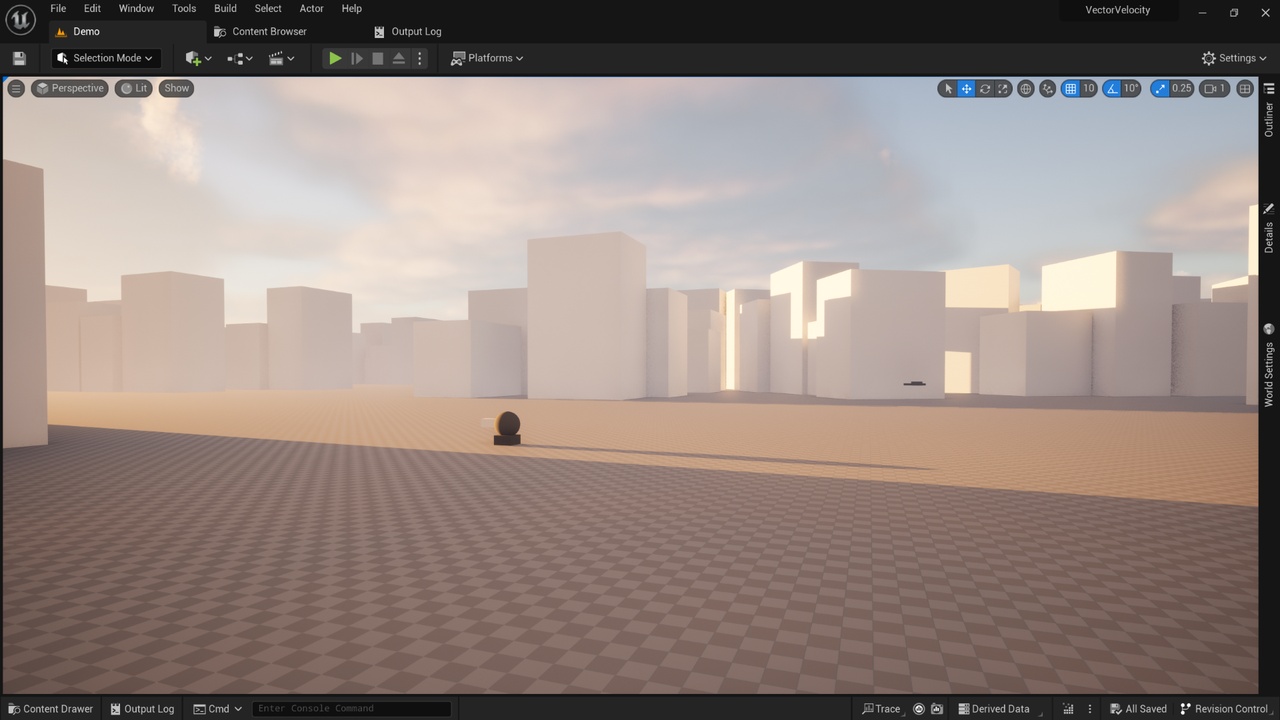Open the Edit menu
This screenshot has width=1280, height=720.
coord(92,8)
